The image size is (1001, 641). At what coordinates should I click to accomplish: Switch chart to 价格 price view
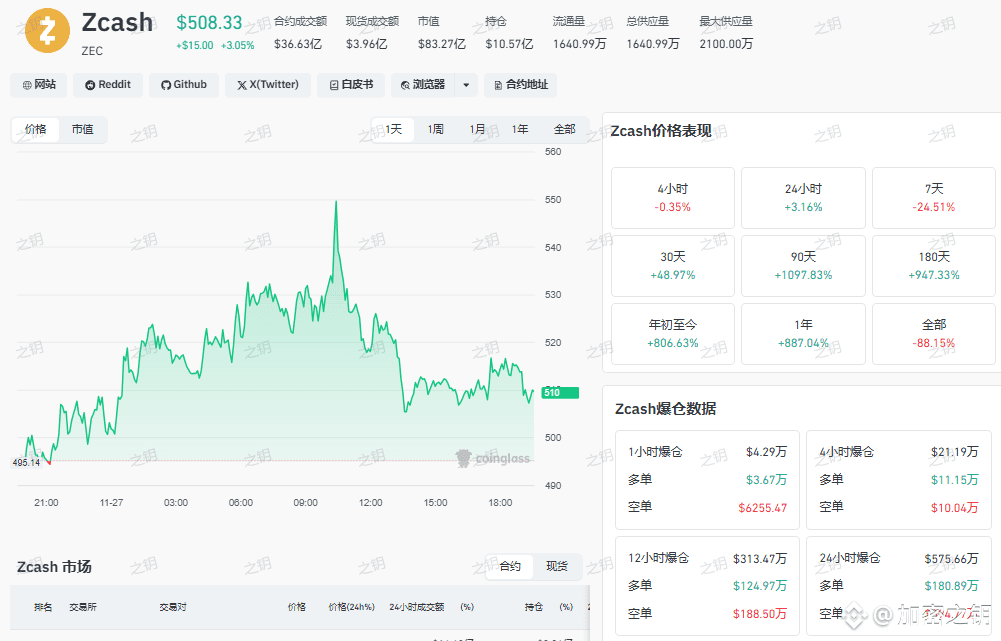tap(36, 129)
